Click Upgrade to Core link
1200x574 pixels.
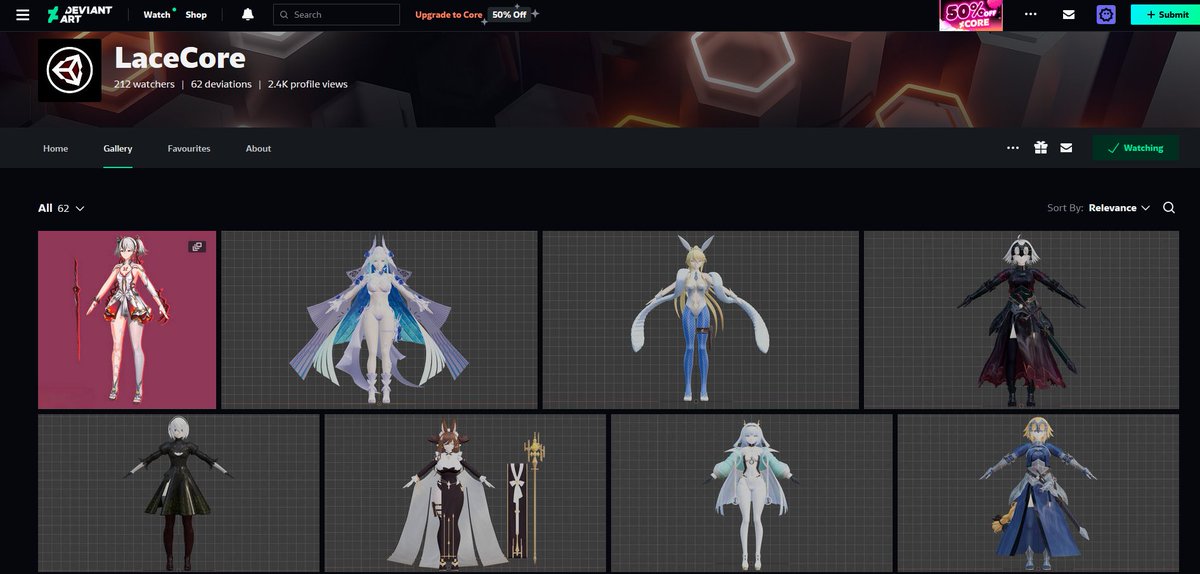[x=449, y=15]
